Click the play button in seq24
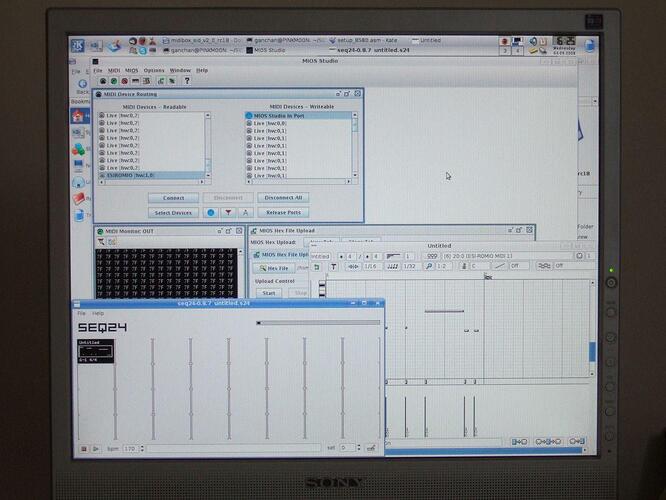This screenshot has height=500, width=666. [96, 448]
